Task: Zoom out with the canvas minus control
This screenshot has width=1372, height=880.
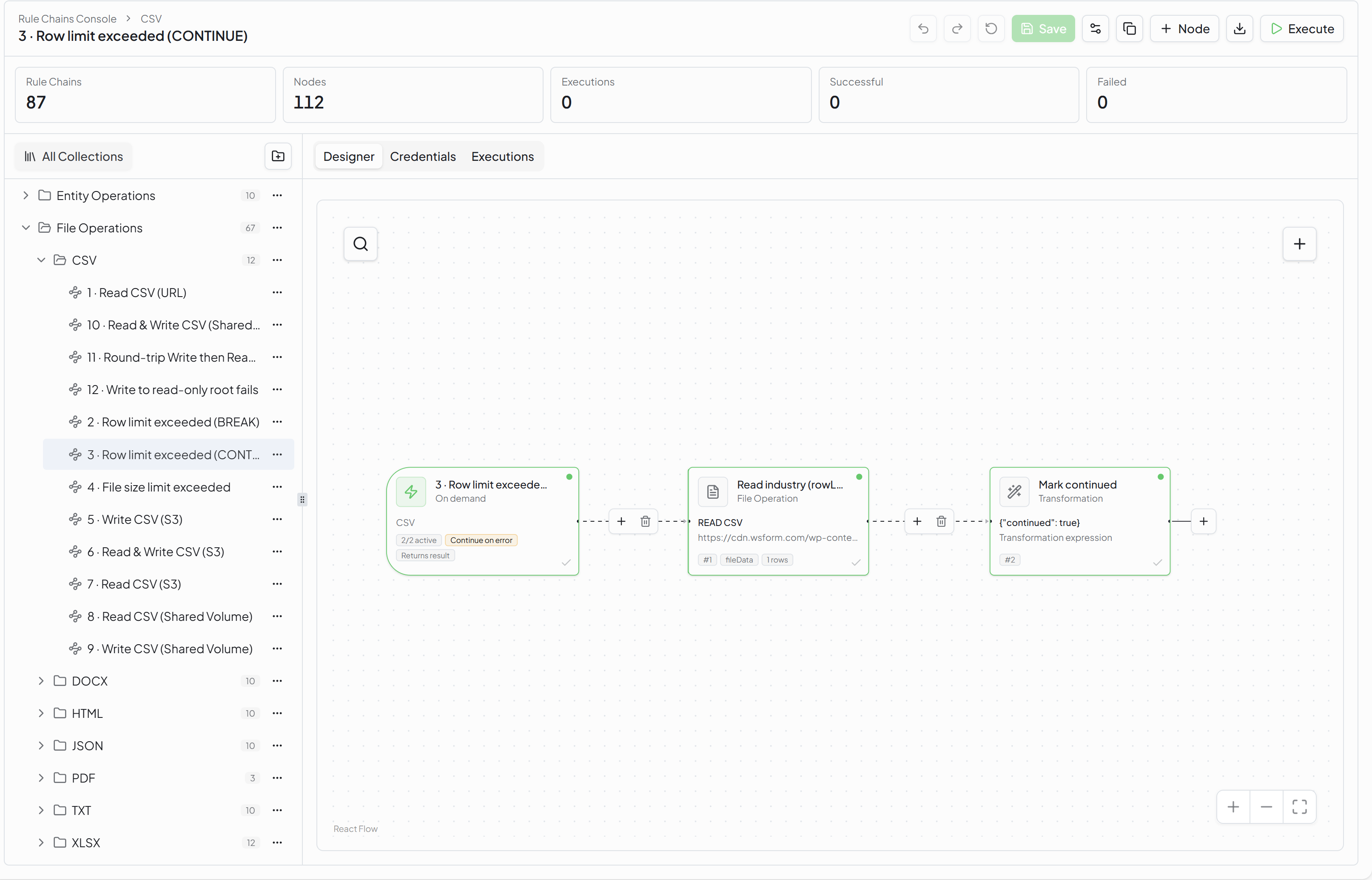Action: point(1267,807)
